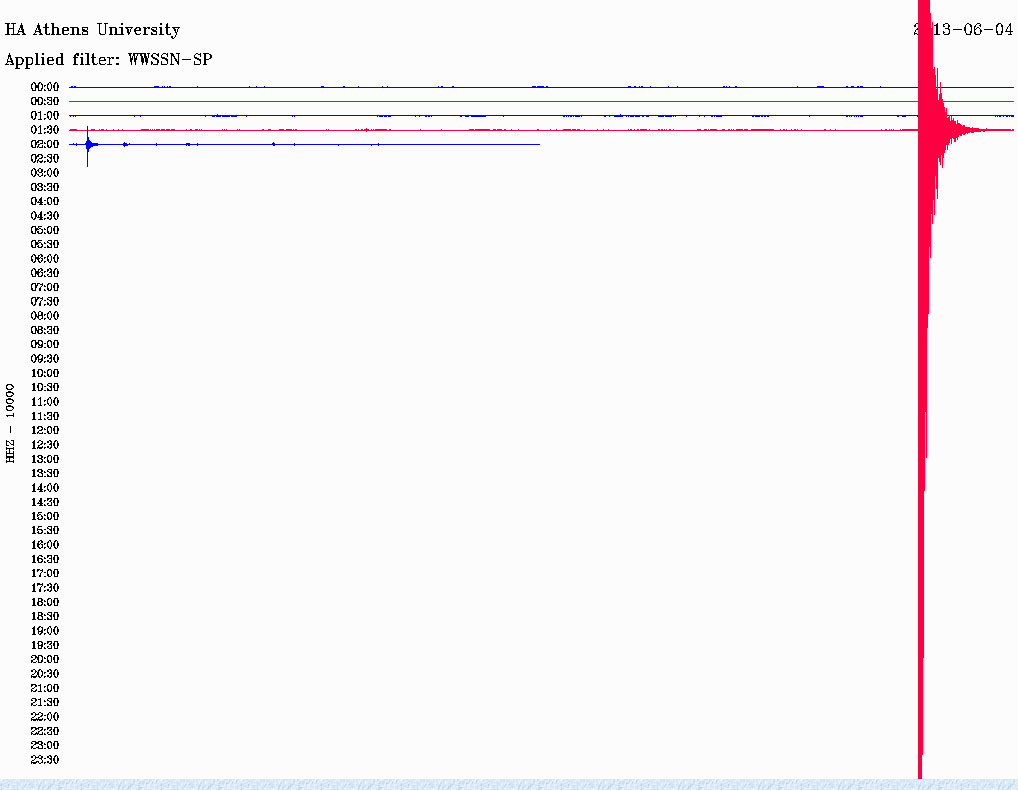
Task: Select the 00:00 time label
Action: pos(45,87)
